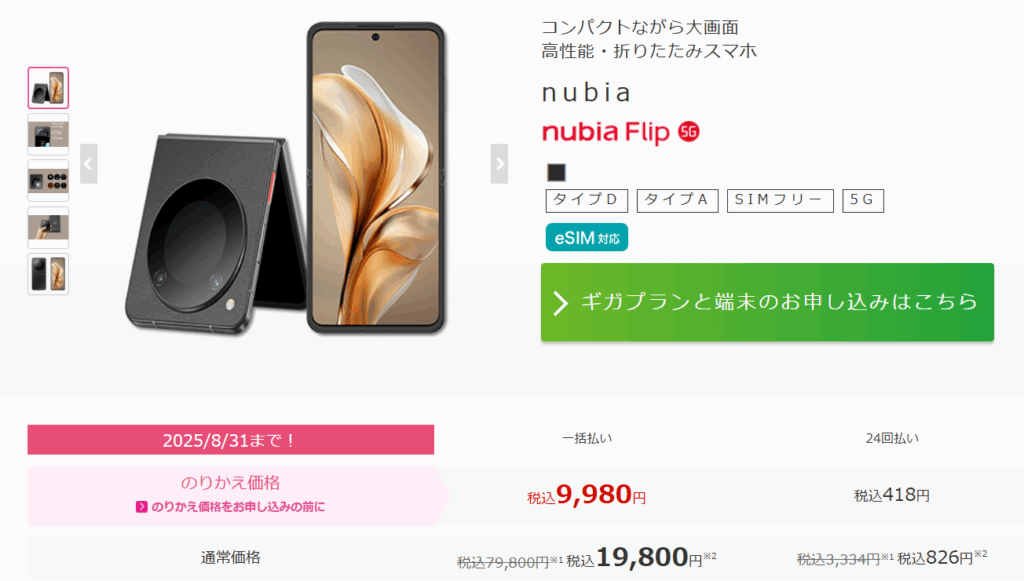View the fourth thumbnail of the hand holding the phone
The width and height of the screenshot is (1024, 581).
[48, 227]
